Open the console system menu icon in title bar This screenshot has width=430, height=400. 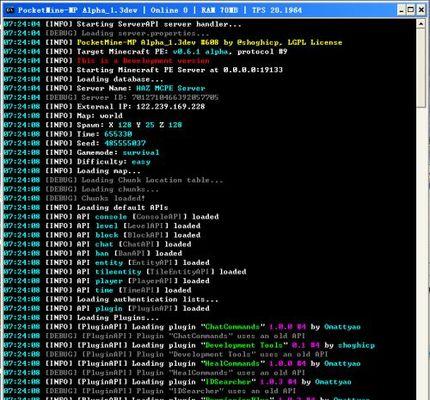pos(10,10)
